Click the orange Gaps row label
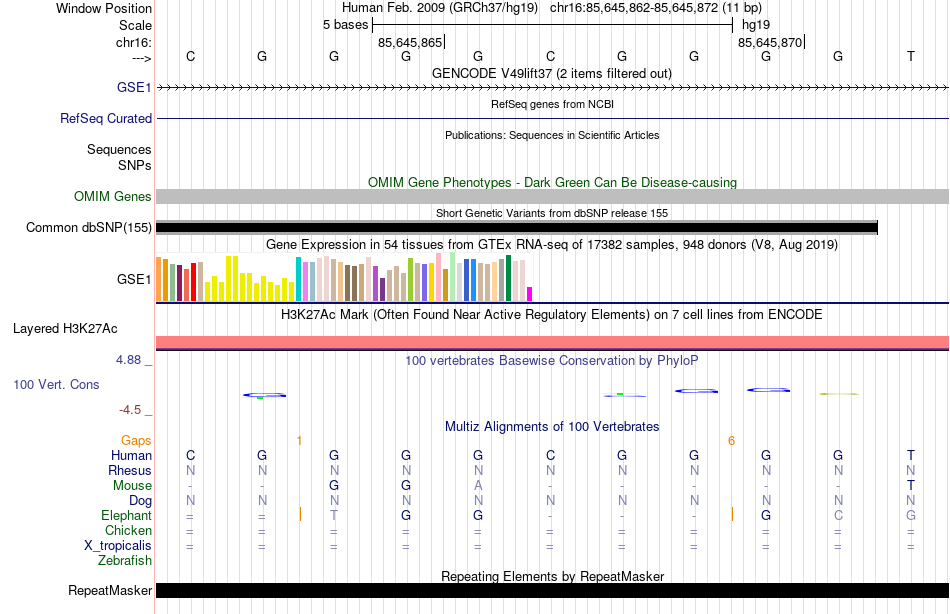The height and width of the screenshot is (614, 950). 136,440
